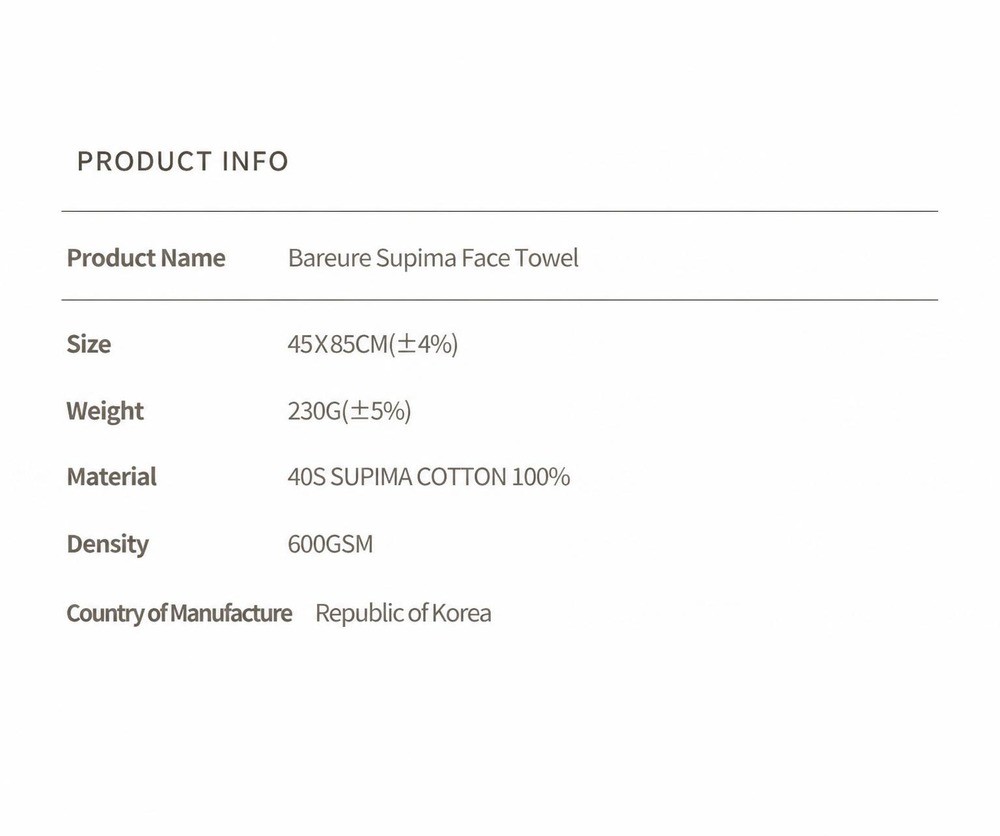Click Republic of Korea text

[403, 613]
